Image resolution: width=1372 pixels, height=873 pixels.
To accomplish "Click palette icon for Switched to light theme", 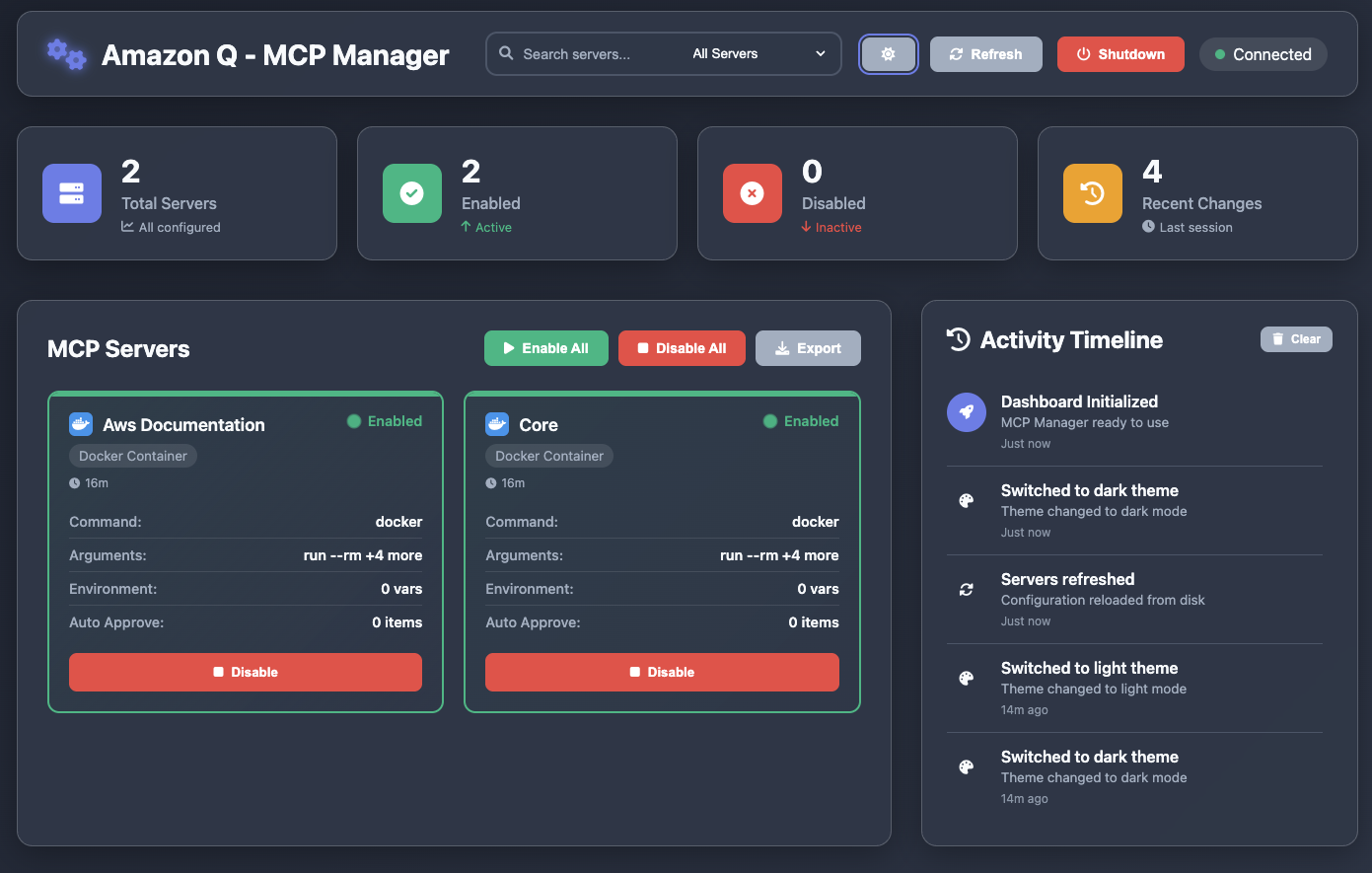I will tap(967, 679).
